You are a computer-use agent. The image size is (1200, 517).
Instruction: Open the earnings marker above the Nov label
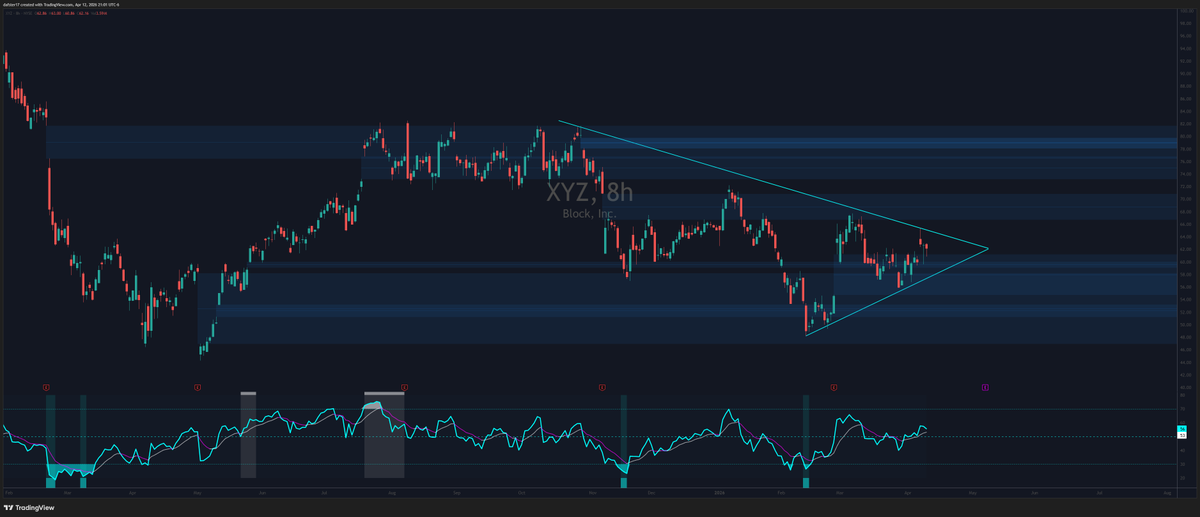[x=602, y=385]
